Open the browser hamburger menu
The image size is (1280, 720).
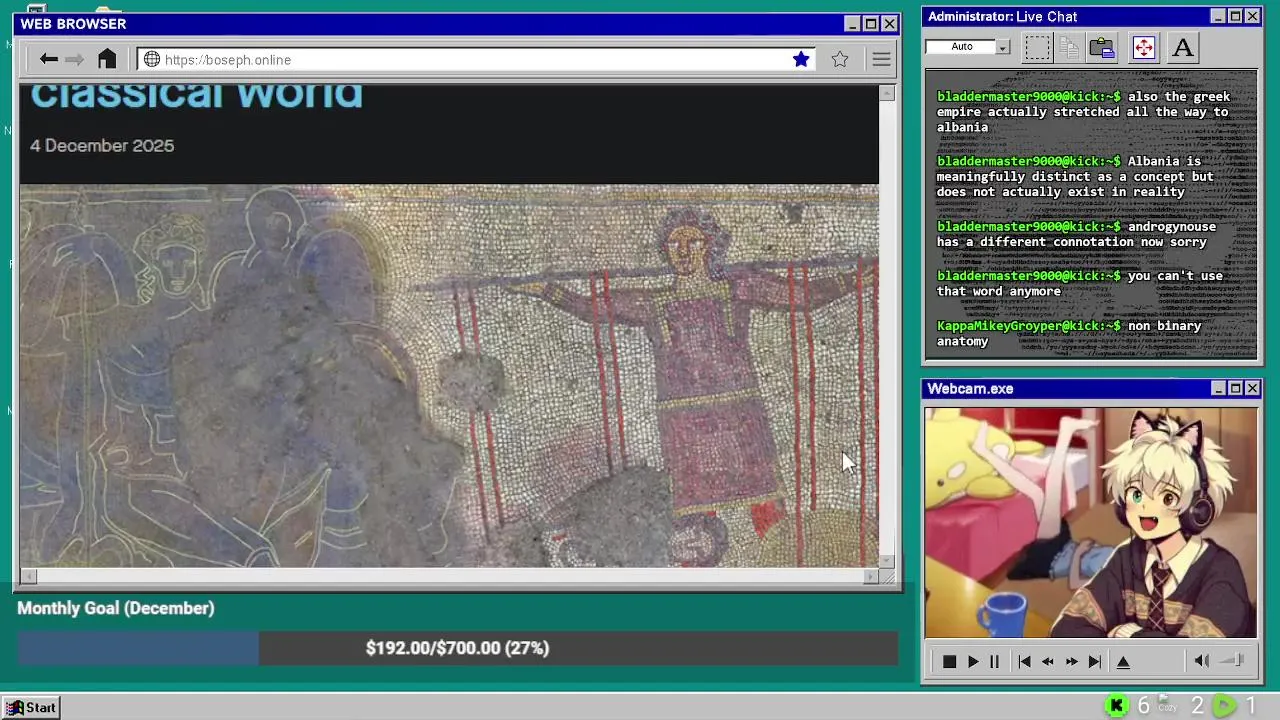[881, 59]
